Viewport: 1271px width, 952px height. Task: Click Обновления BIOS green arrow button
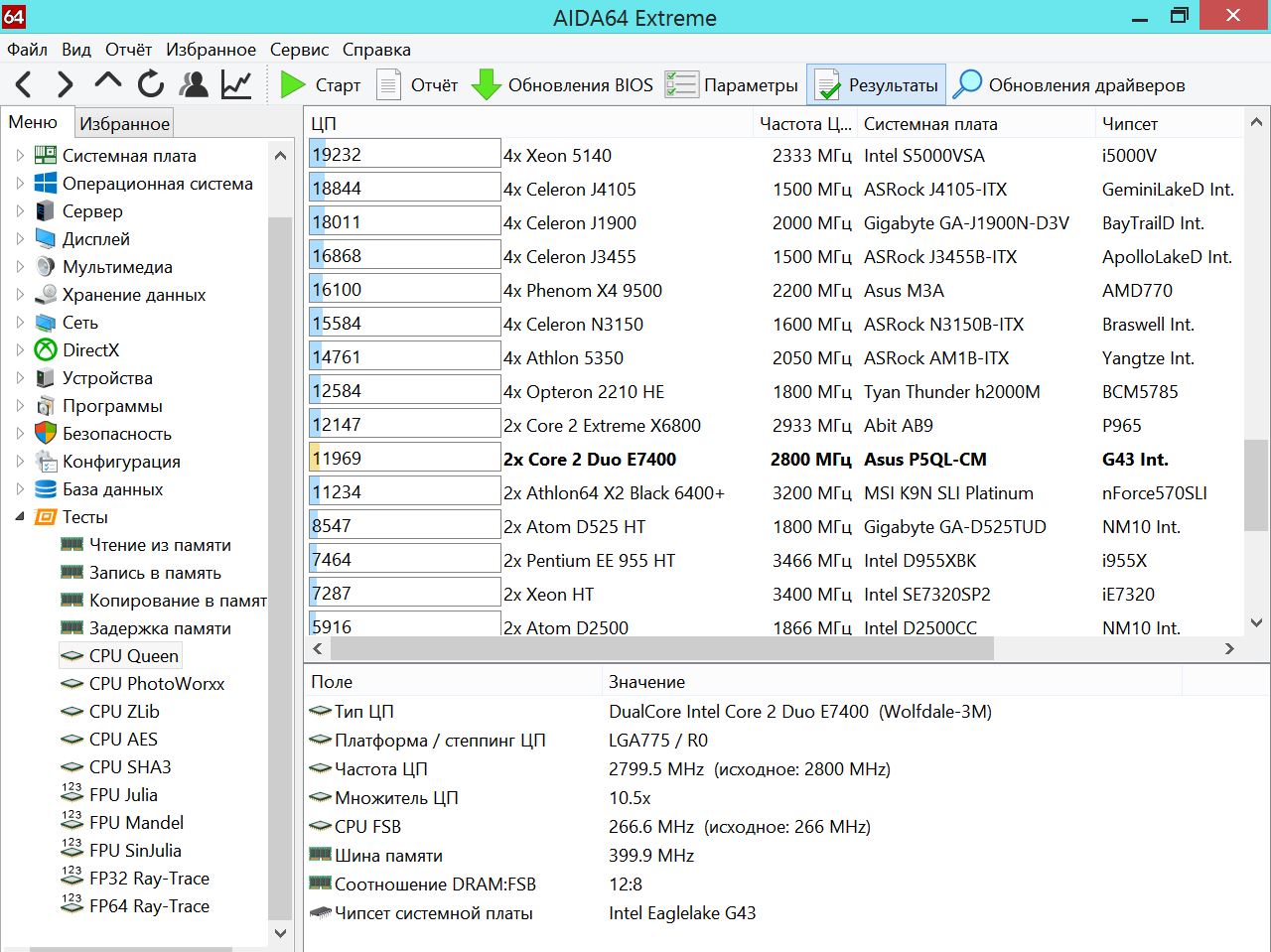pos(563,85)
